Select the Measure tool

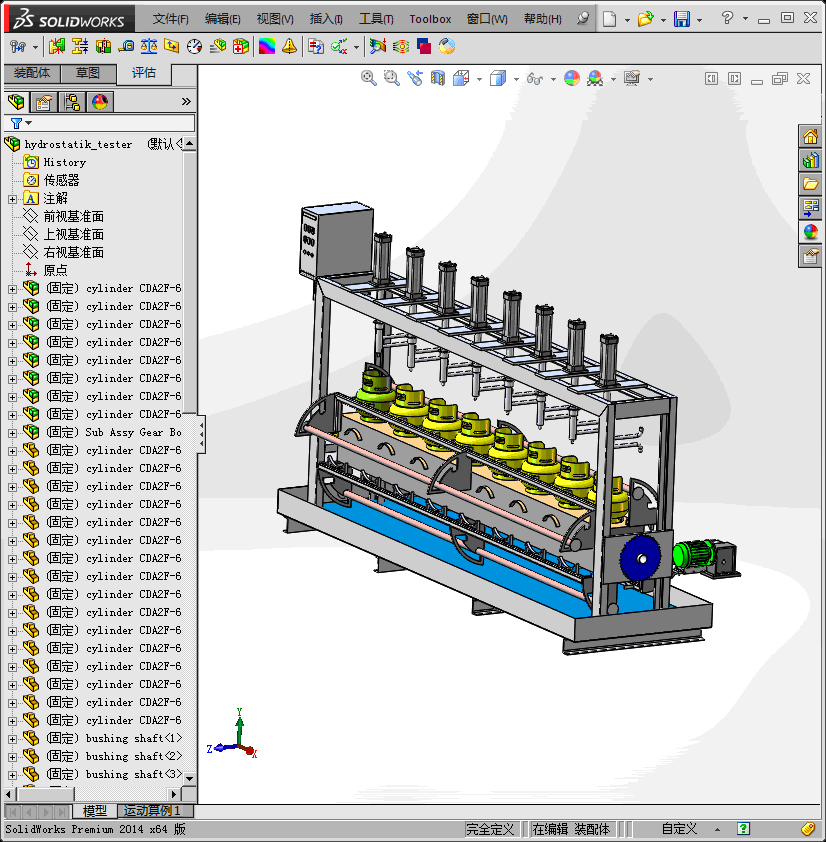click(126, 47)
